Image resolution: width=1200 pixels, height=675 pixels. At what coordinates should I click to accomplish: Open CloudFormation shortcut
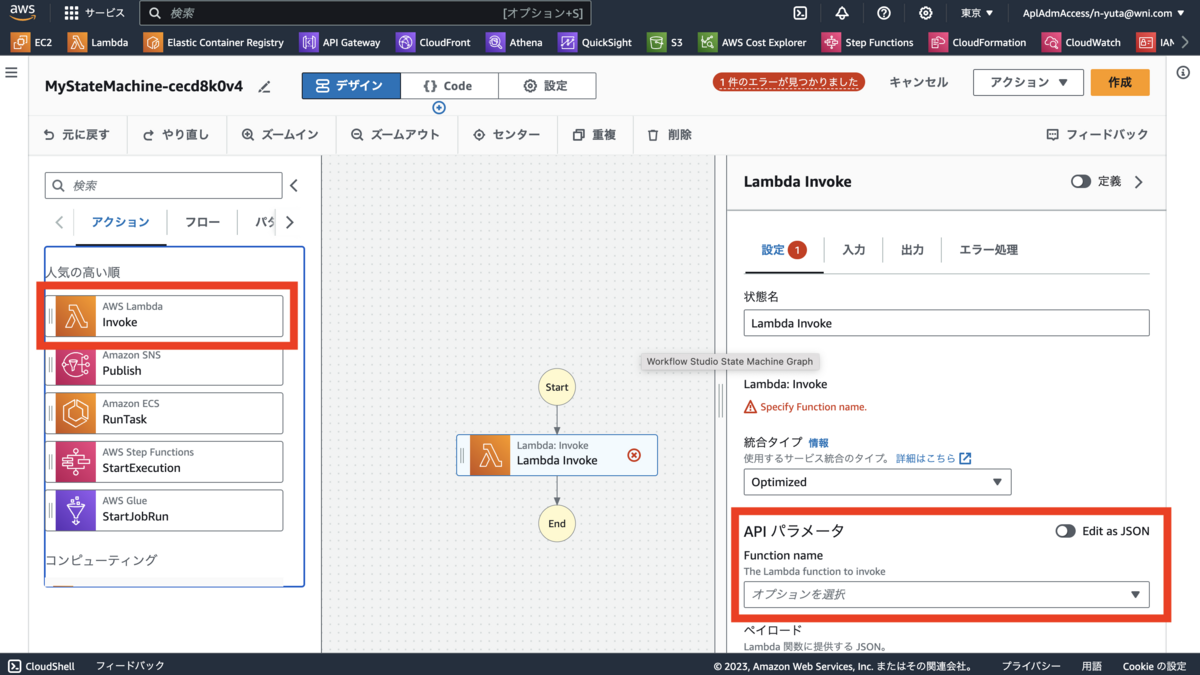click(x=978, y=42)
